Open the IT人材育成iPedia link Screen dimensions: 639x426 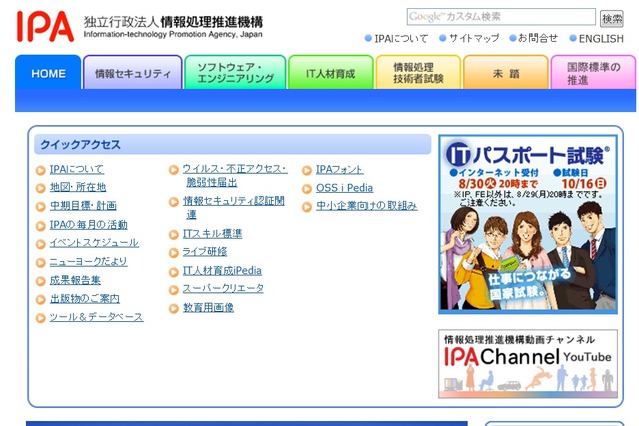[x=222, y=270]
